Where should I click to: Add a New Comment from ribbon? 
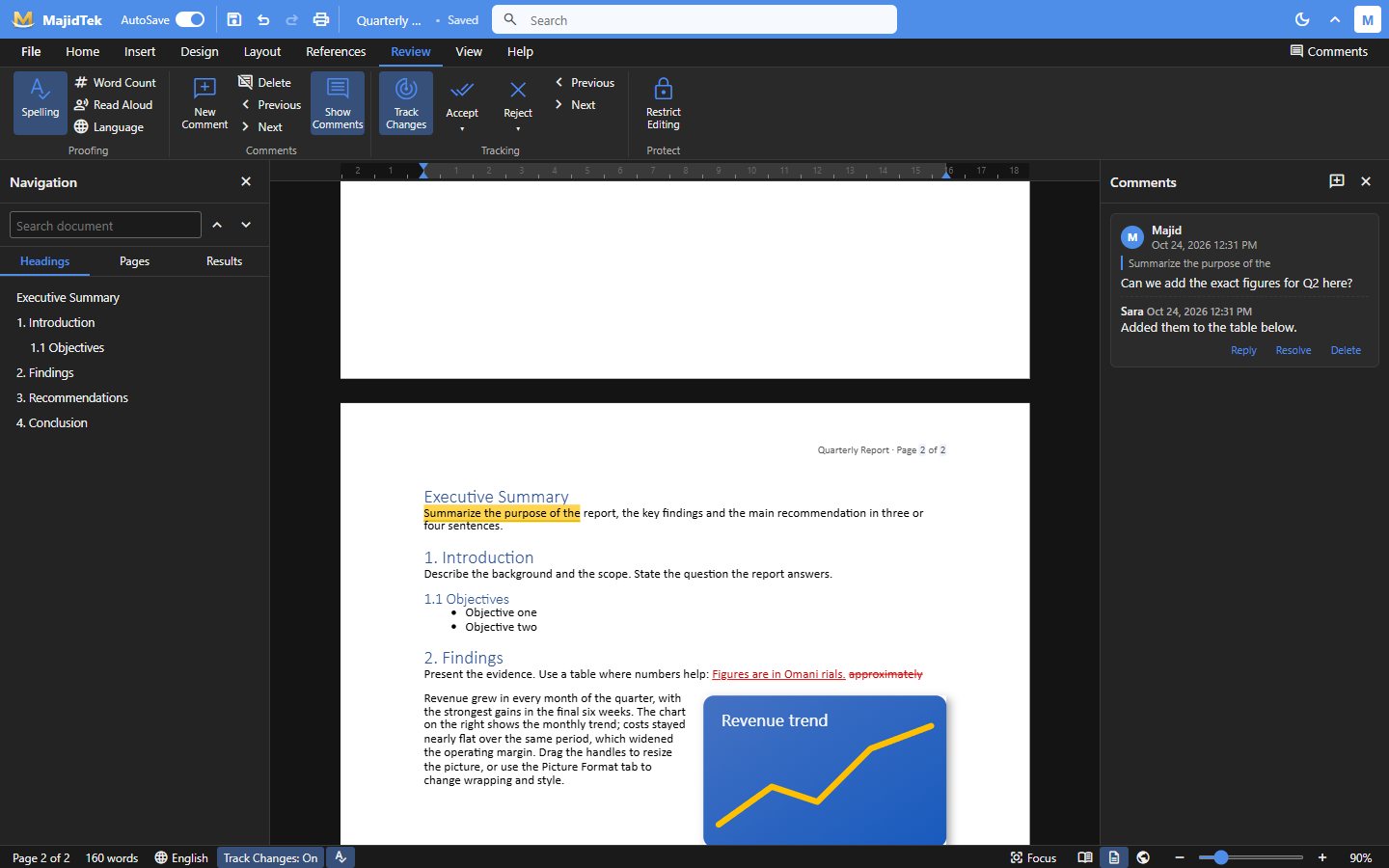coord(204,102)
